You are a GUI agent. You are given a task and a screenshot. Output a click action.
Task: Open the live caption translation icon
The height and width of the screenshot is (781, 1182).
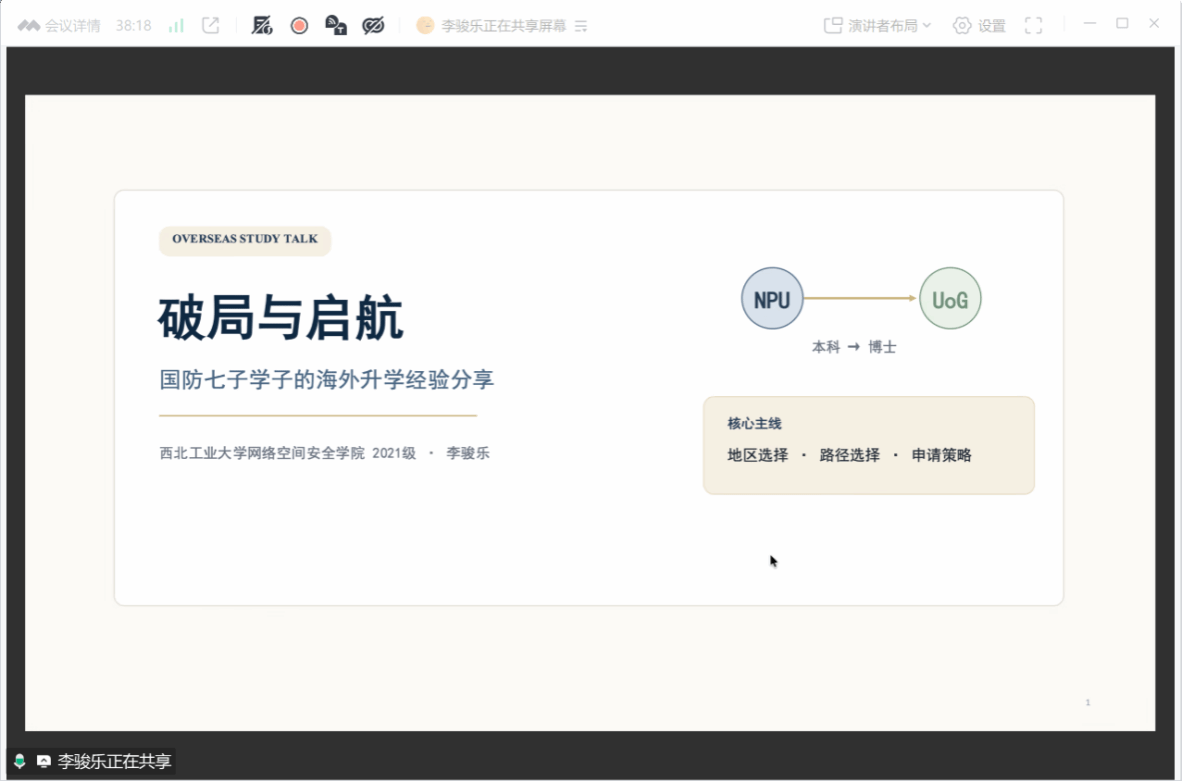point(335,26)
